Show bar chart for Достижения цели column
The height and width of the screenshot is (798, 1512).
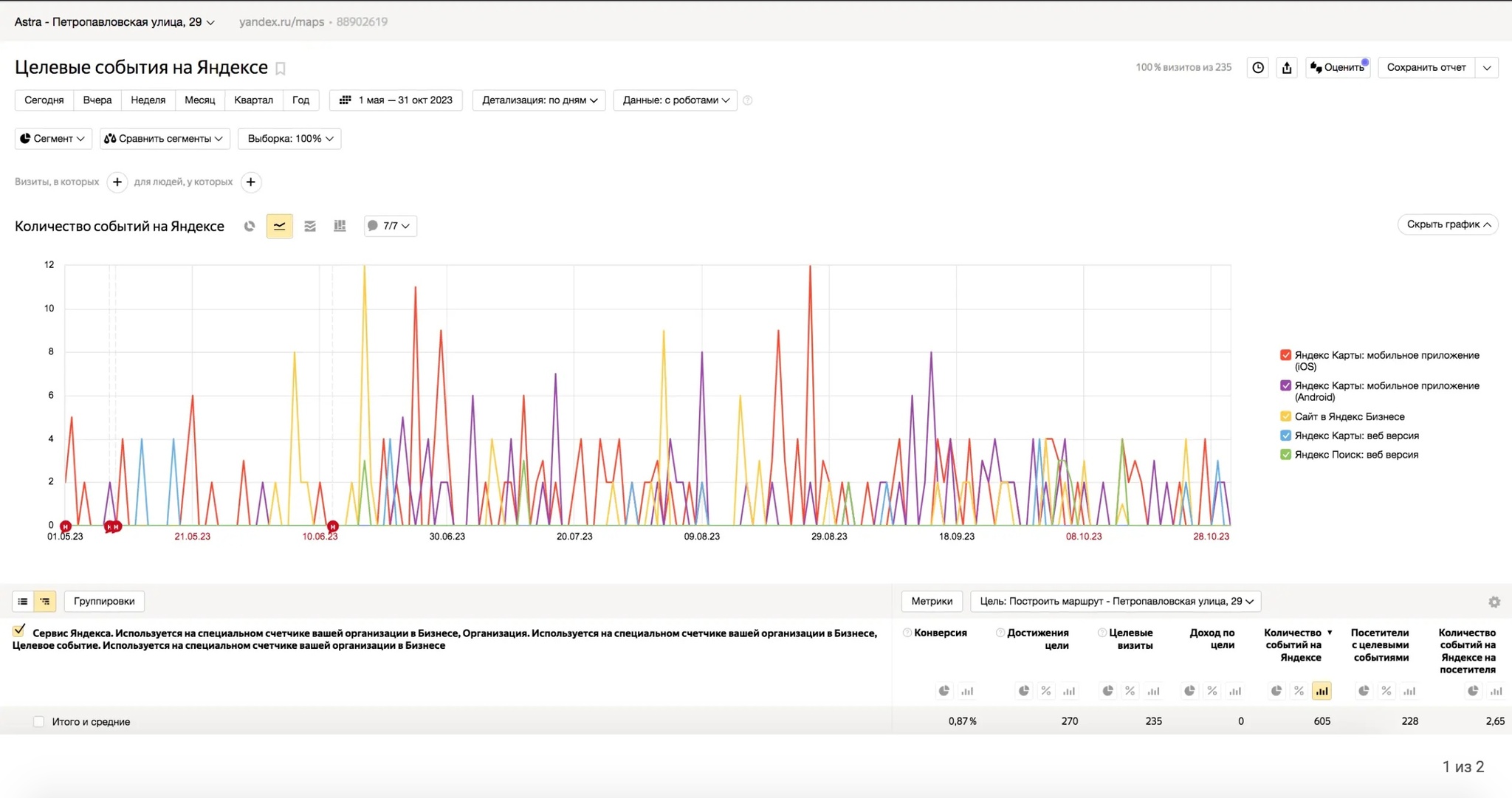point(1069,691)
